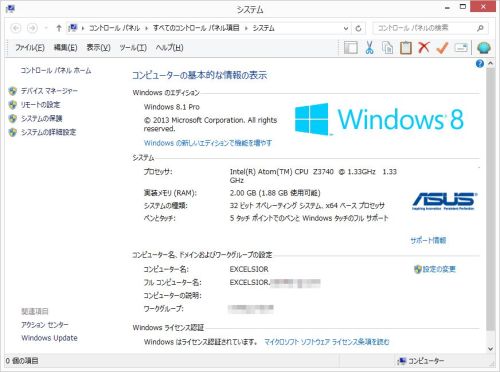Screen dimensions: 500x372
Task: Click the コンピューター status bar icon
Action: click(402, 361)
